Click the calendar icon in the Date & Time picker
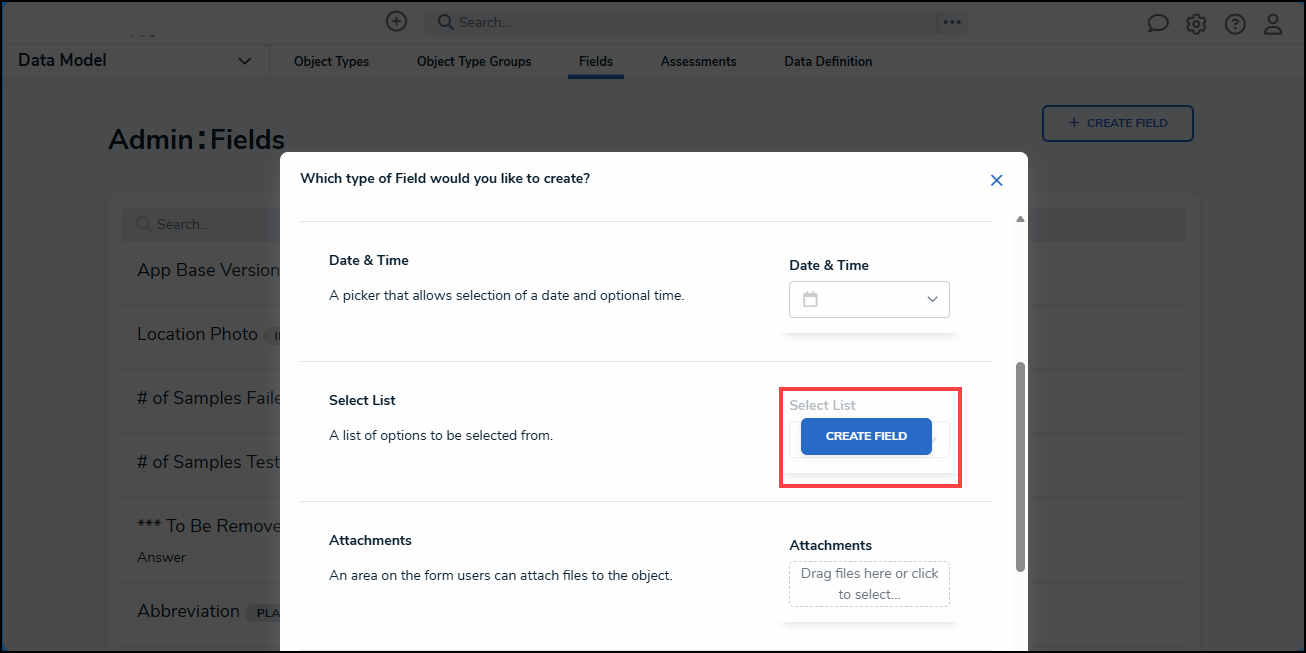The height and width of the screenshot is (653, 1306). (x=811, y=299)
